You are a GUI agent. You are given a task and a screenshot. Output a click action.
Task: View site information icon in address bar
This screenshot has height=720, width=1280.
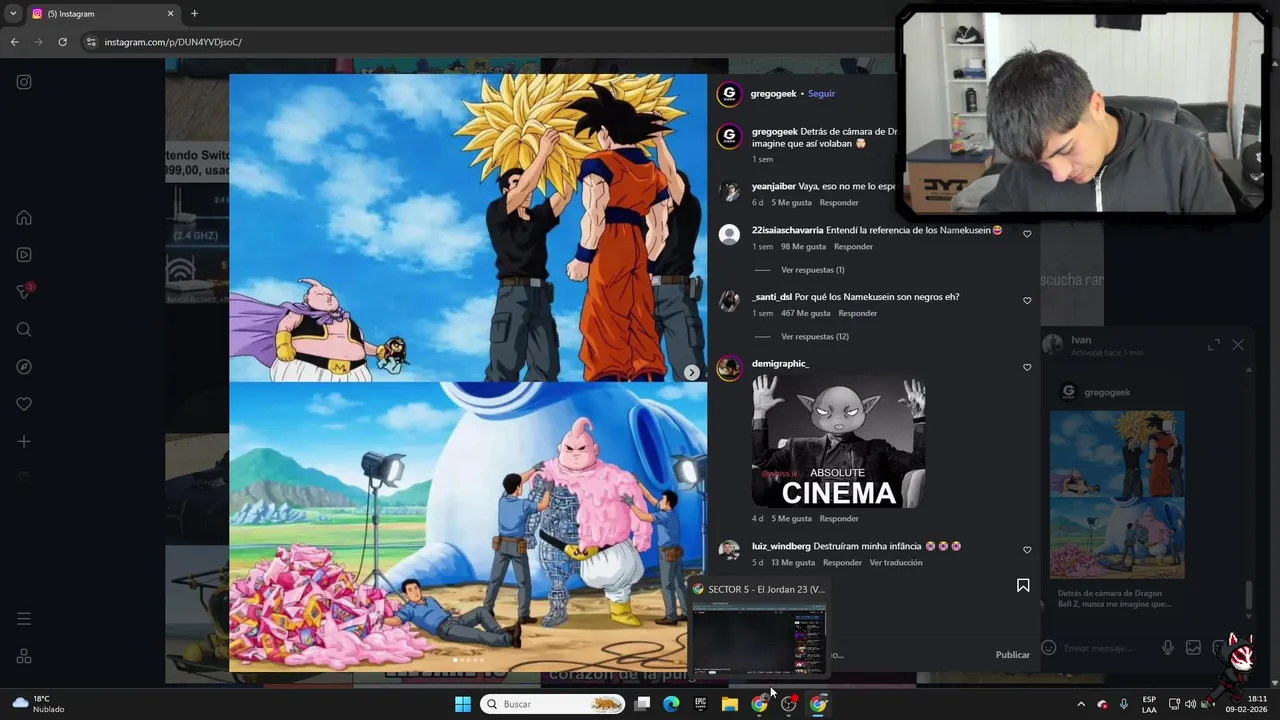pyautogui.click(x=91, y=42)
